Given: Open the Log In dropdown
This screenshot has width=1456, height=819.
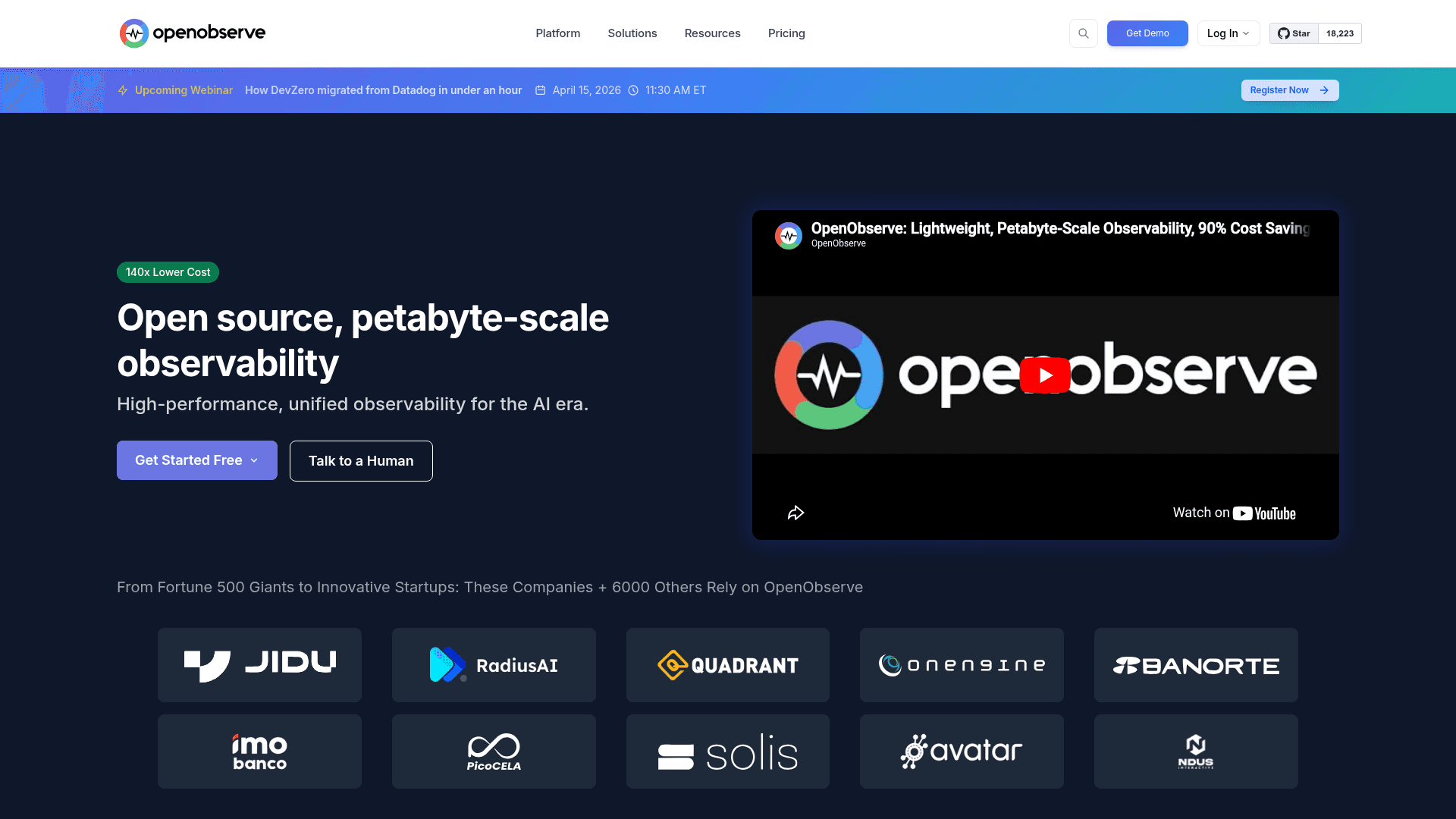Looking at the screenshot, I should 1228,33.
